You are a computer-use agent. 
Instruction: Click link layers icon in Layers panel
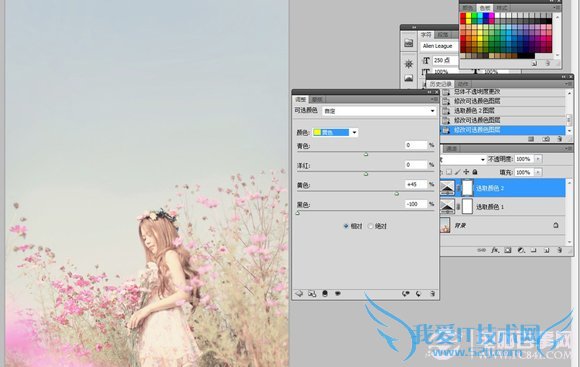pyautogui.click(x=481, y=250)
